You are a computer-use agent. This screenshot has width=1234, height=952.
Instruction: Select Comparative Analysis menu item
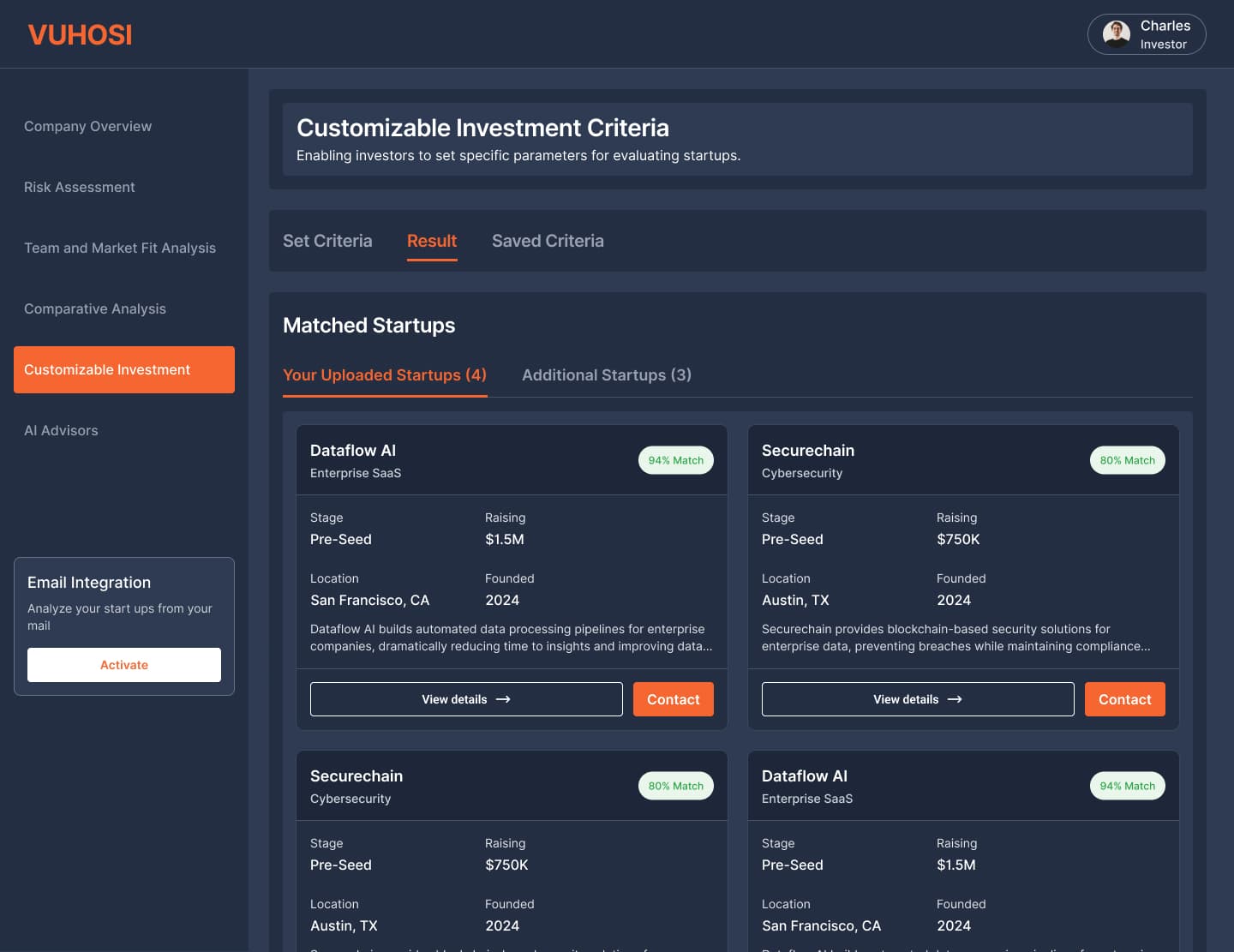pos(95,308)
